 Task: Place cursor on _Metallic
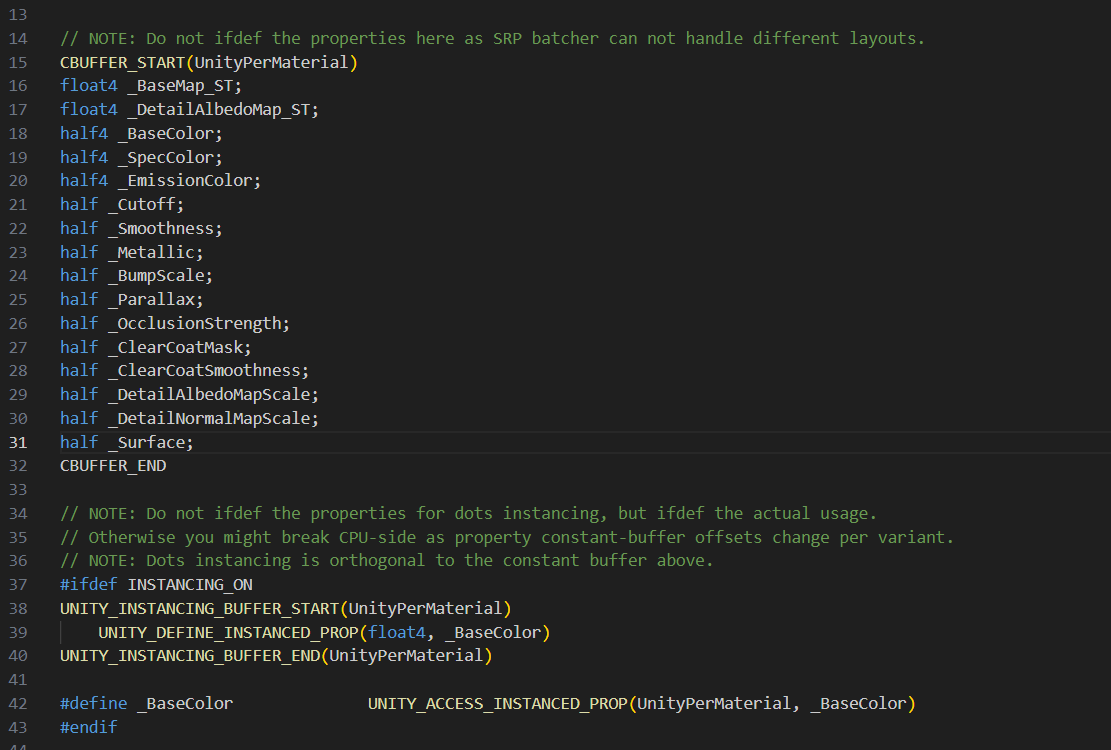point(155,252)
